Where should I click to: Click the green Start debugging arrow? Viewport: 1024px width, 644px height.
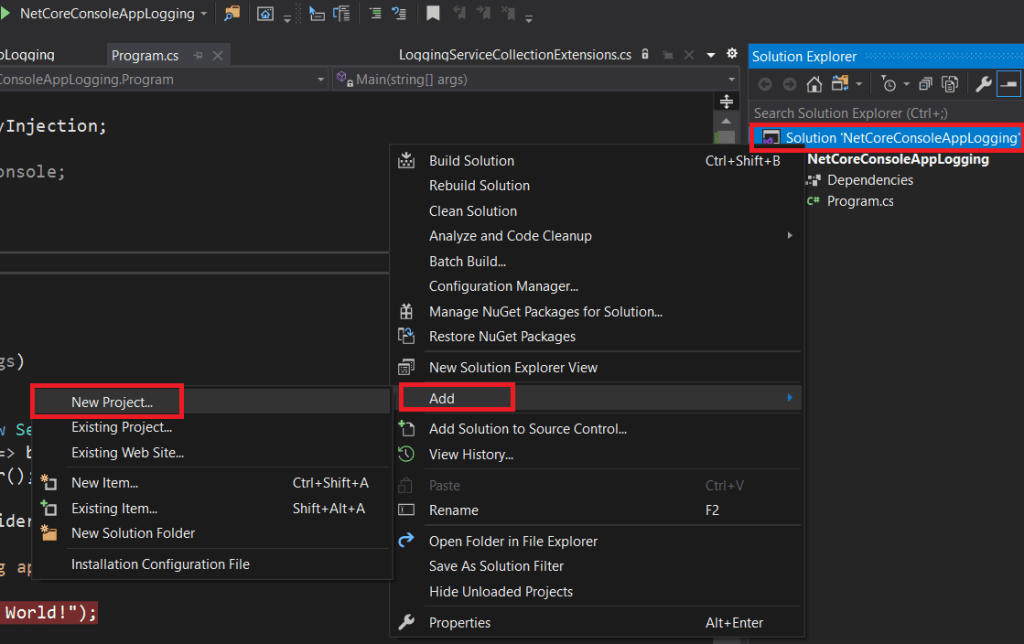point(6,14)
